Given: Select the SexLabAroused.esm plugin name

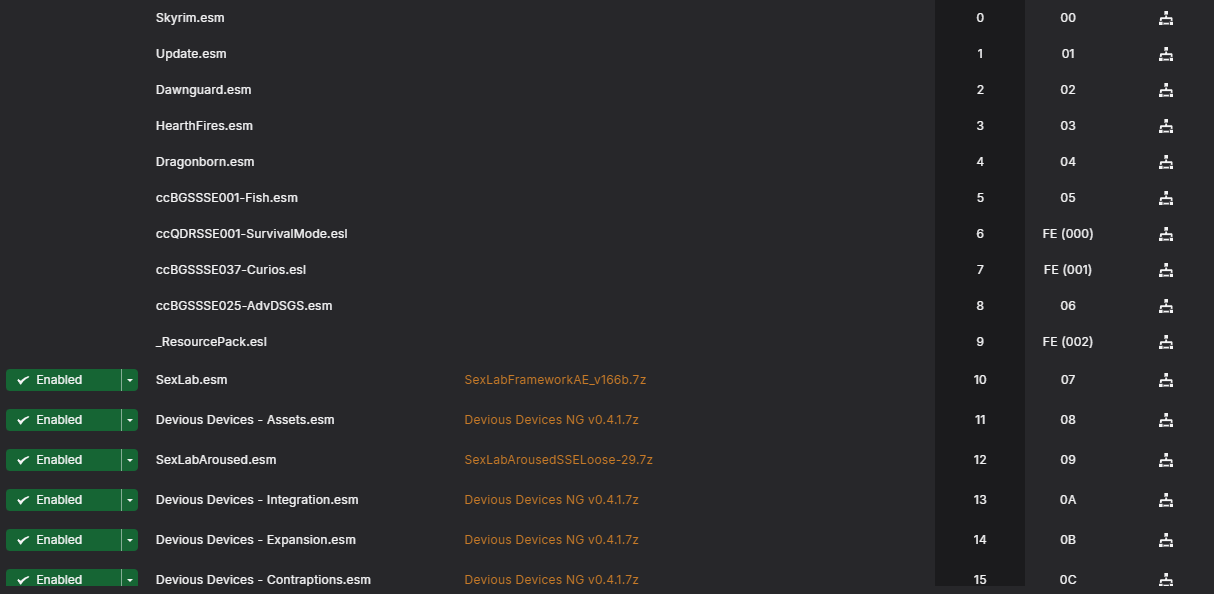Looking at the screenshot, I should tap(216, 460).
